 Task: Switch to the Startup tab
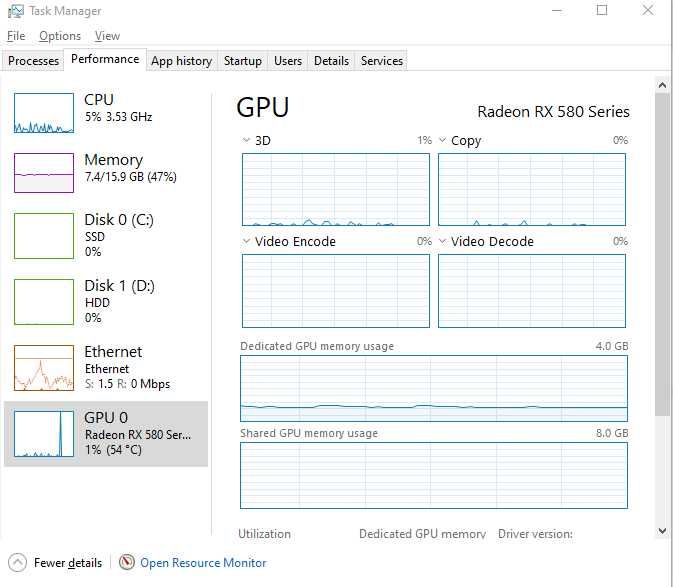click(x=242, y=61)
